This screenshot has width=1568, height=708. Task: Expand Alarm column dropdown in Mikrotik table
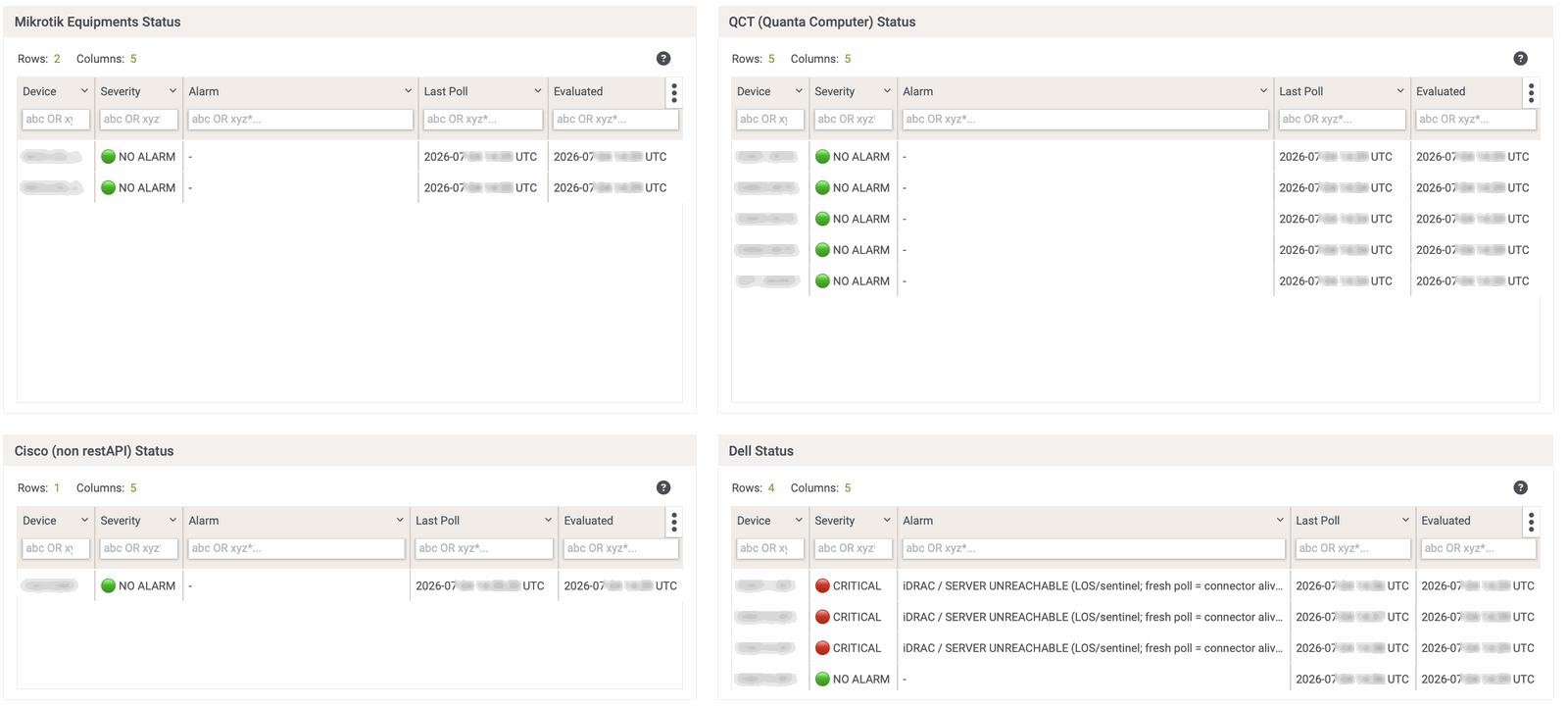[408, 91]
